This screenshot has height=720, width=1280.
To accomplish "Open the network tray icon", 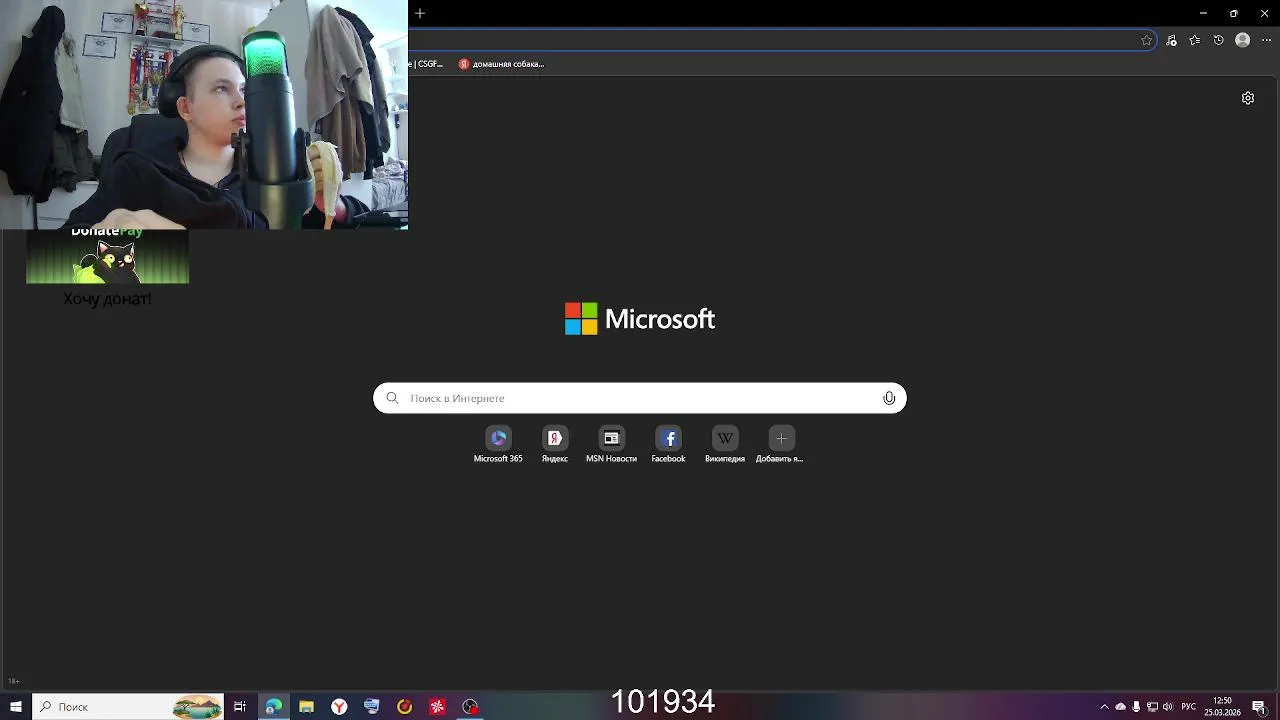I will (1152, 707).
